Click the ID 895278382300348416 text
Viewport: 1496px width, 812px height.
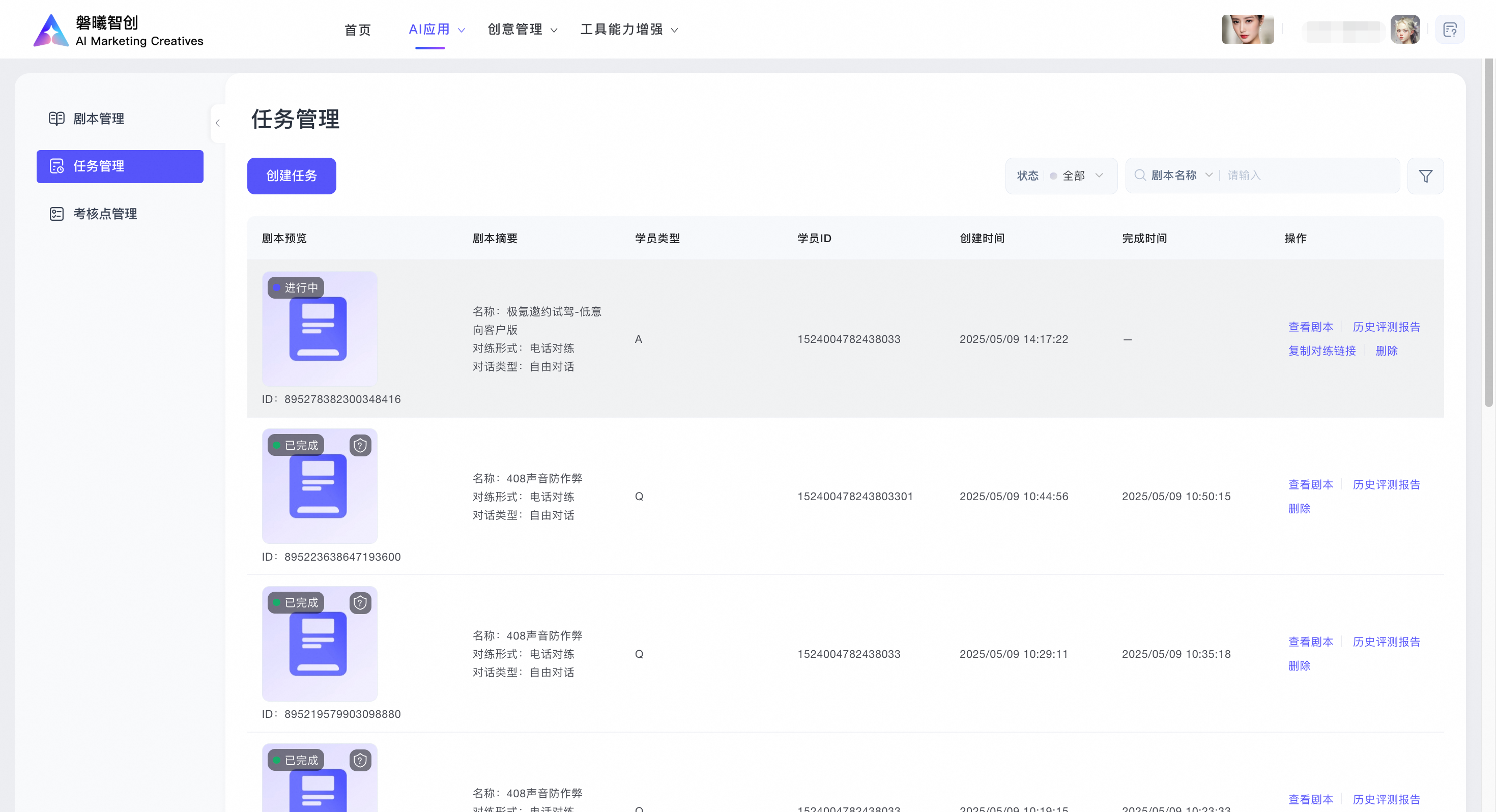click(331, 399)
